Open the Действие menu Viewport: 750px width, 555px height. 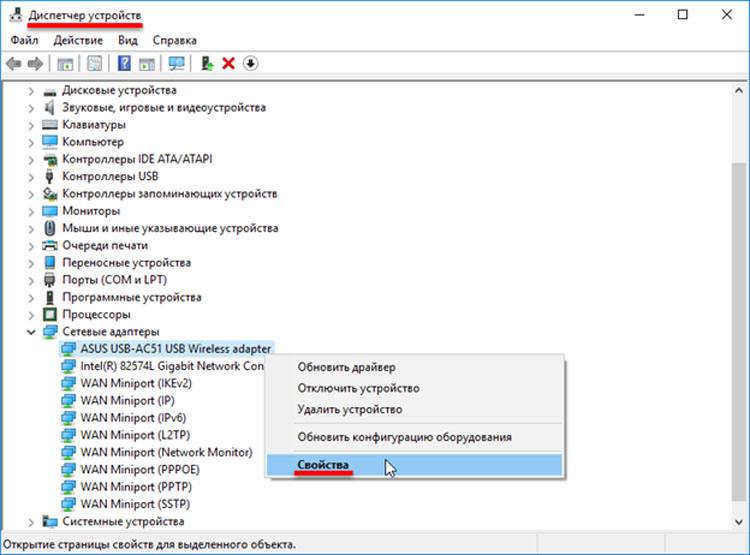(x=78, y=40)
